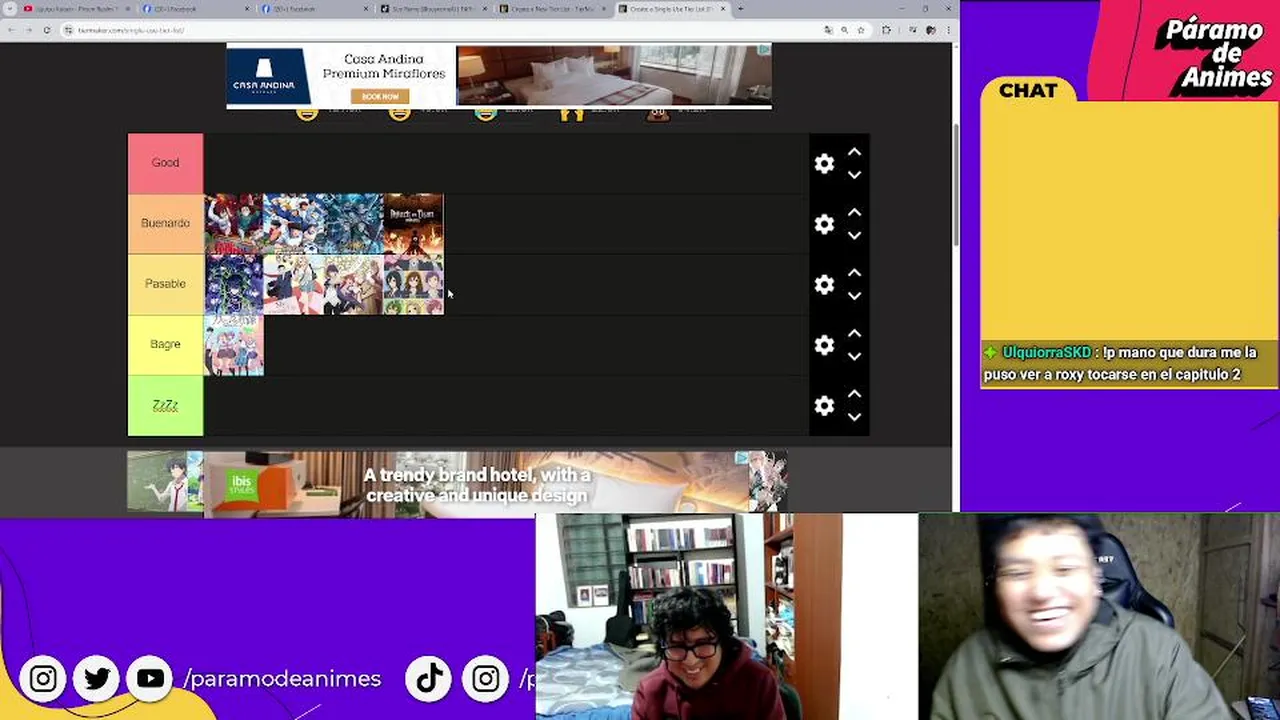Open the ibis trendy brand hotel ad
Image resolution: width=1280 pixels, height=720 pixels.
tap(476, 482)
